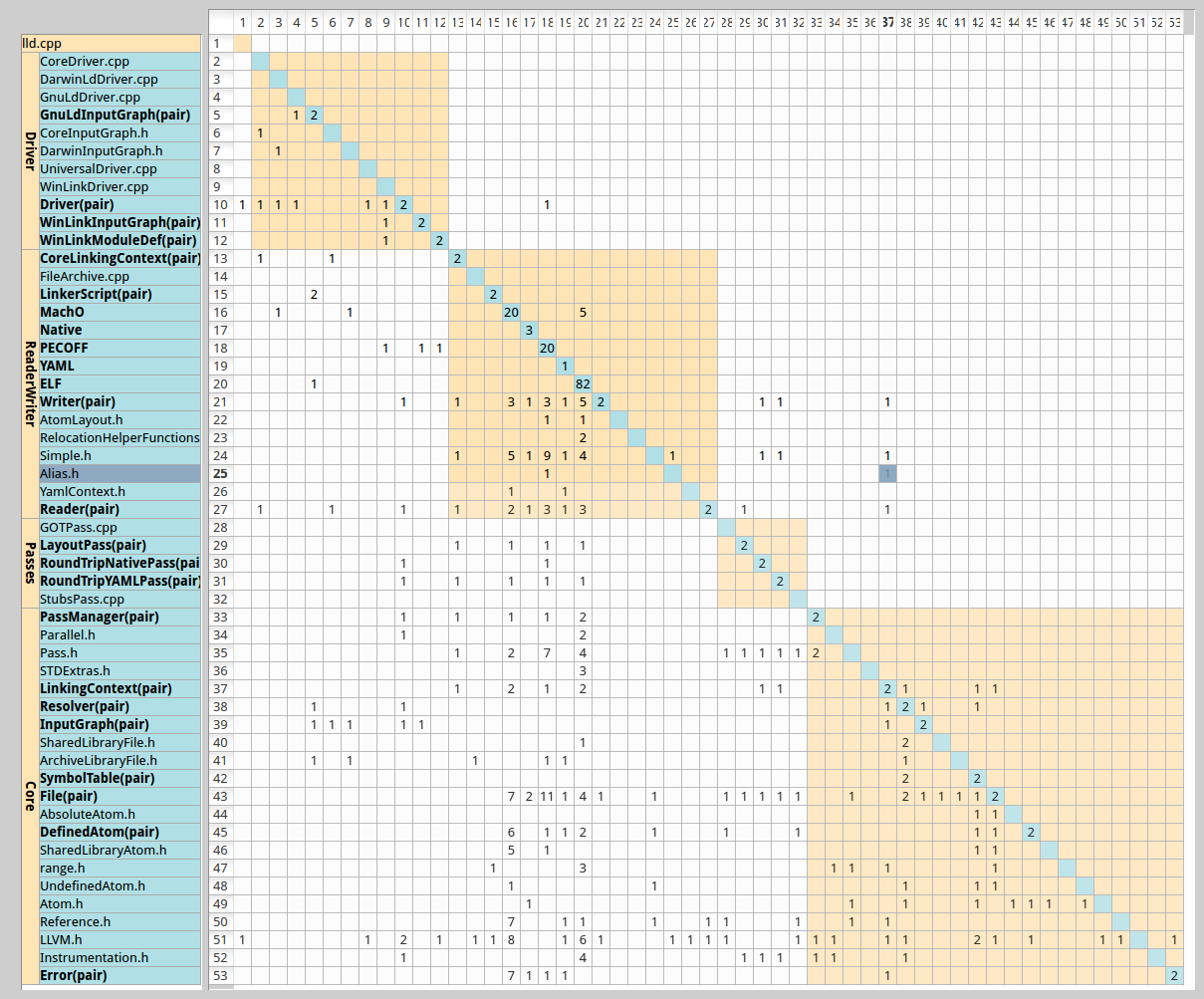Expand WinLinkInputGraph(pair) row
Image resolution: width=1204 pixels, height=999 pixels.
click(120, 223)
